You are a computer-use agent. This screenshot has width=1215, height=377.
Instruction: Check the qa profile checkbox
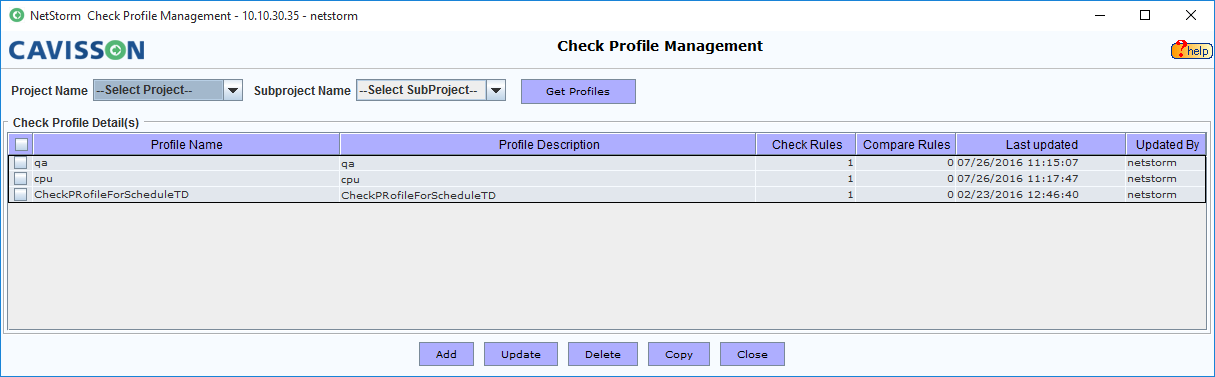(21, 162)
